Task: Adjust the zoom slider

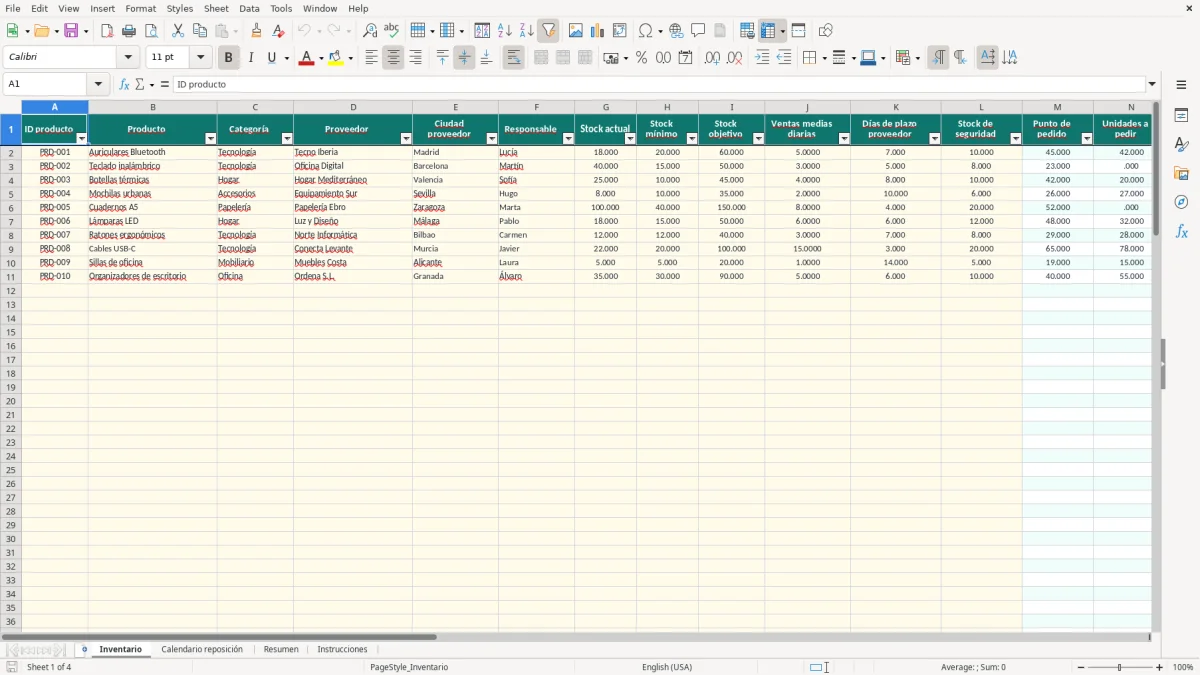Action: coord(1120,667)
